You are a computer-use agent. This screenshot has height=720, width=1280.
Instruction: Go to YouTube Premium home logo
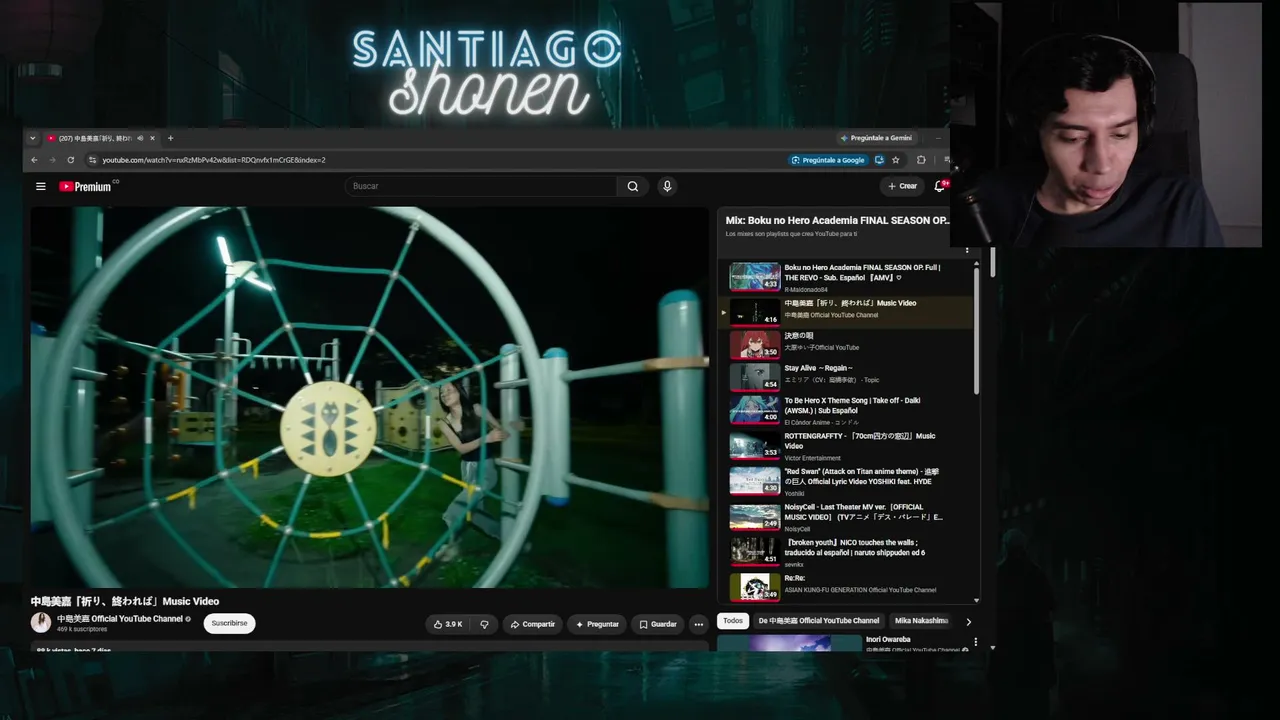[x=87, y=186]
